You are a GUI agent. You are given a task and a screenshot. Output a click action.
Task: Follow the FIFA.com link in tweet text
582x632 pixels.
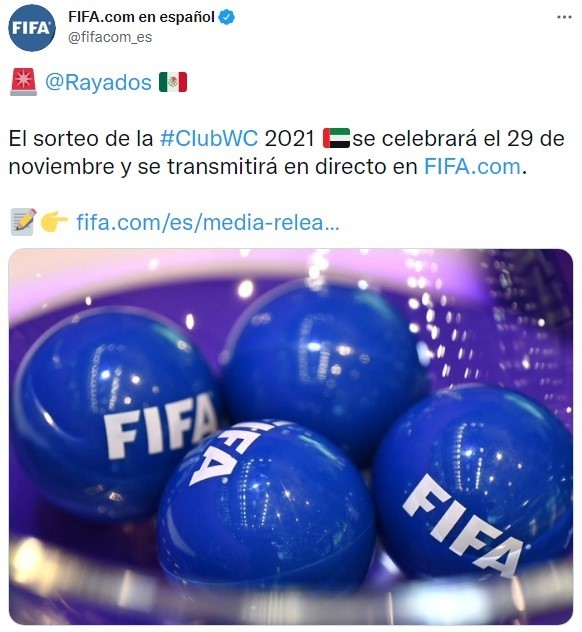pyautogui.click(x=472, y=166)
